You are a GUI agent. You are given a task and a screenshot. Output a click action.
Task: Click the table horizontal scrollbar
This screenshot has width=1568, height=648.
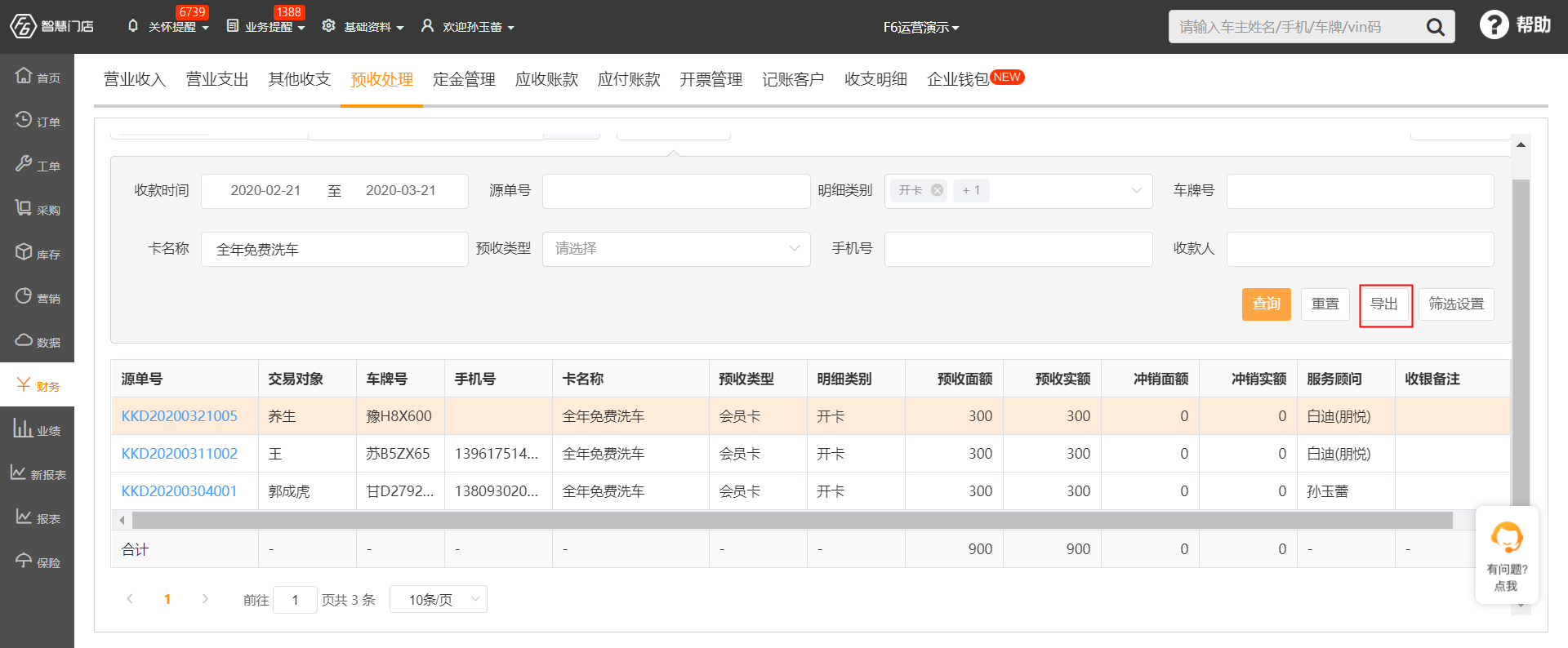[x=792, y=520]
